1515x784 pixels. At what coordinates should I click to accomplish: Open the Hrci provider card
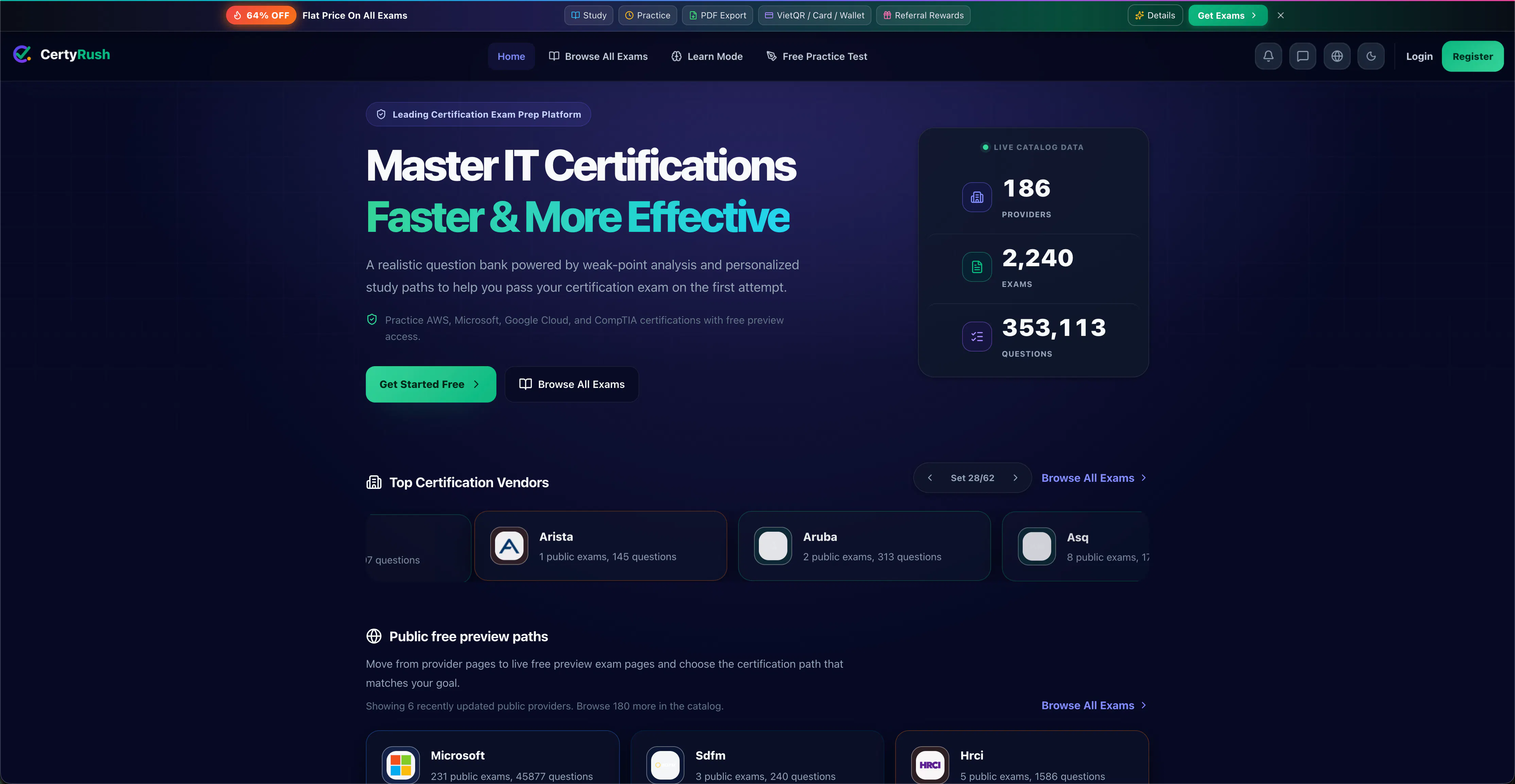click(x=1022, y=757)
